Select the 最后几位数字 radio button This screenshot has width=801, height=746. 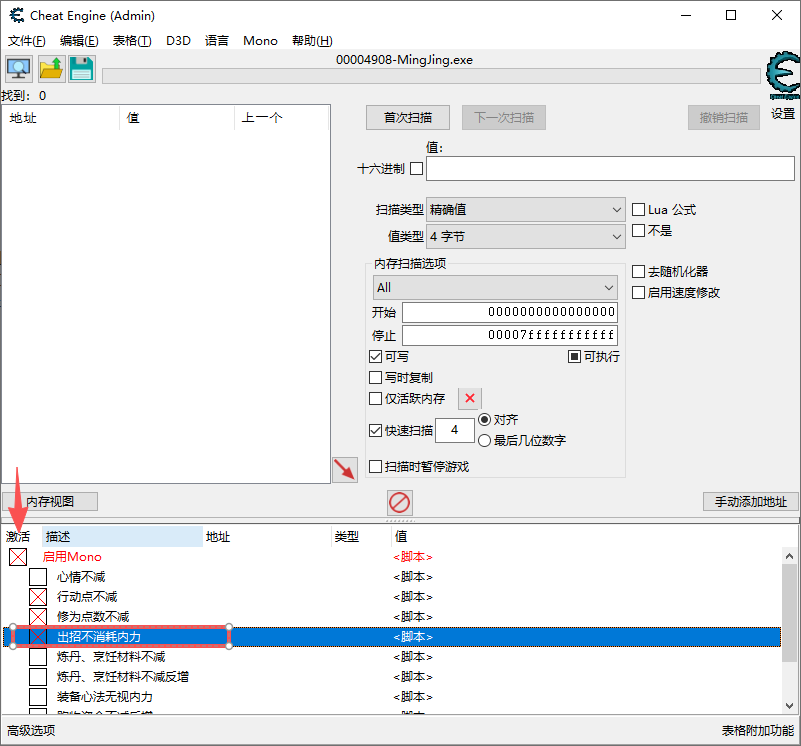click(x=484, y=440)
